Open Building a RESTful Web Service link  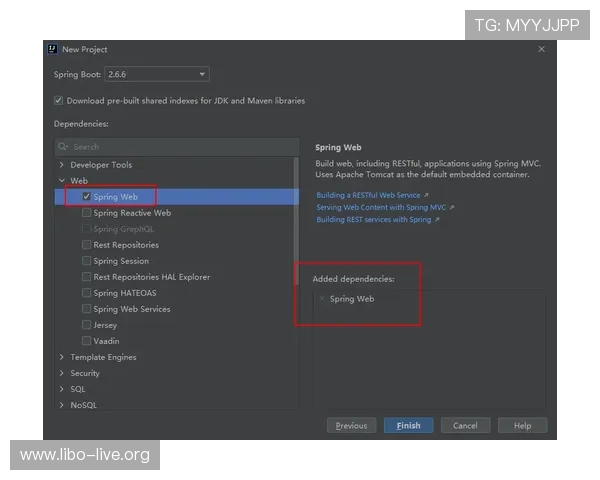[x=369, y=195]
